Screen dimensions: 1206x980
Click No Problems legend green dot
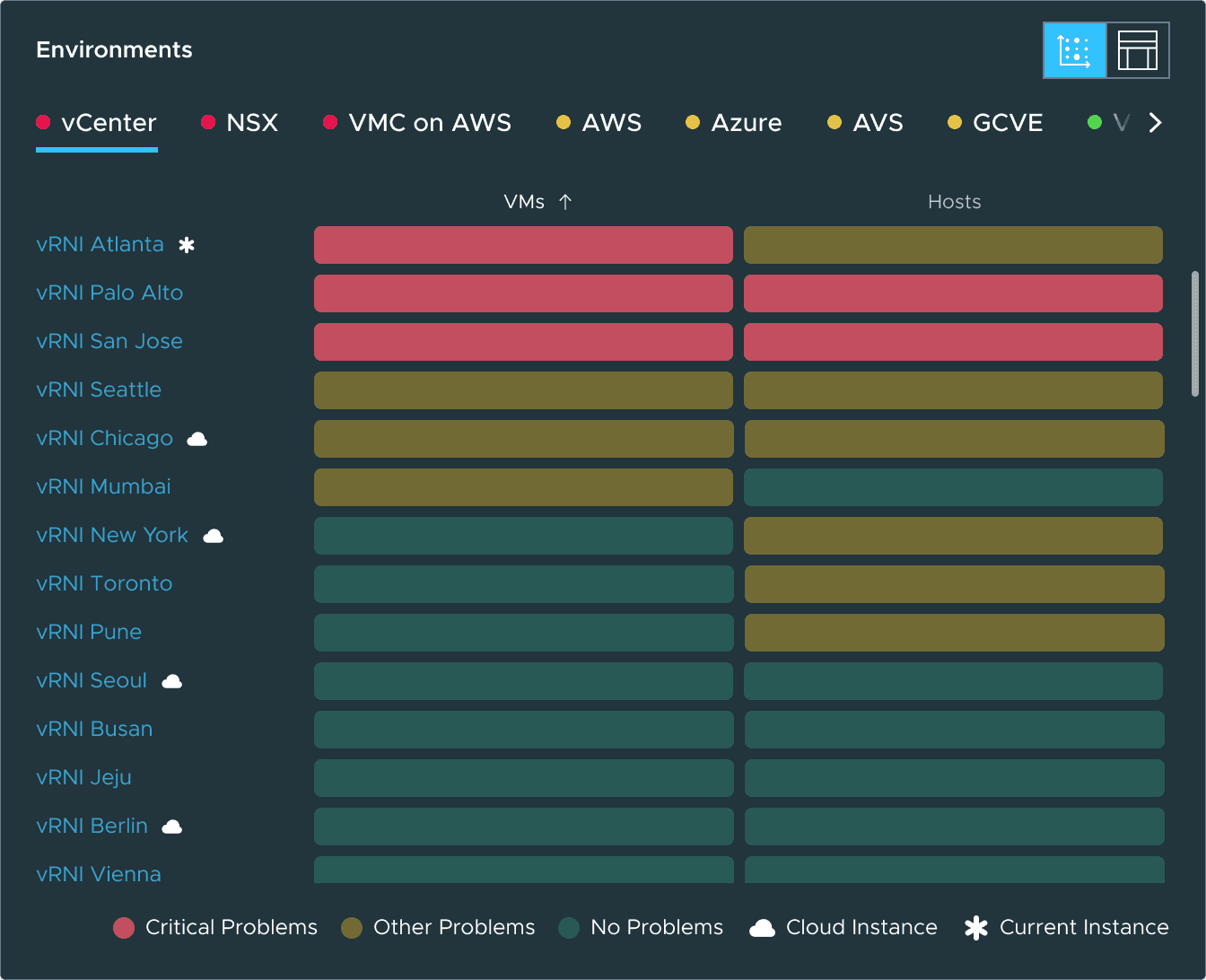click(569, 928)
